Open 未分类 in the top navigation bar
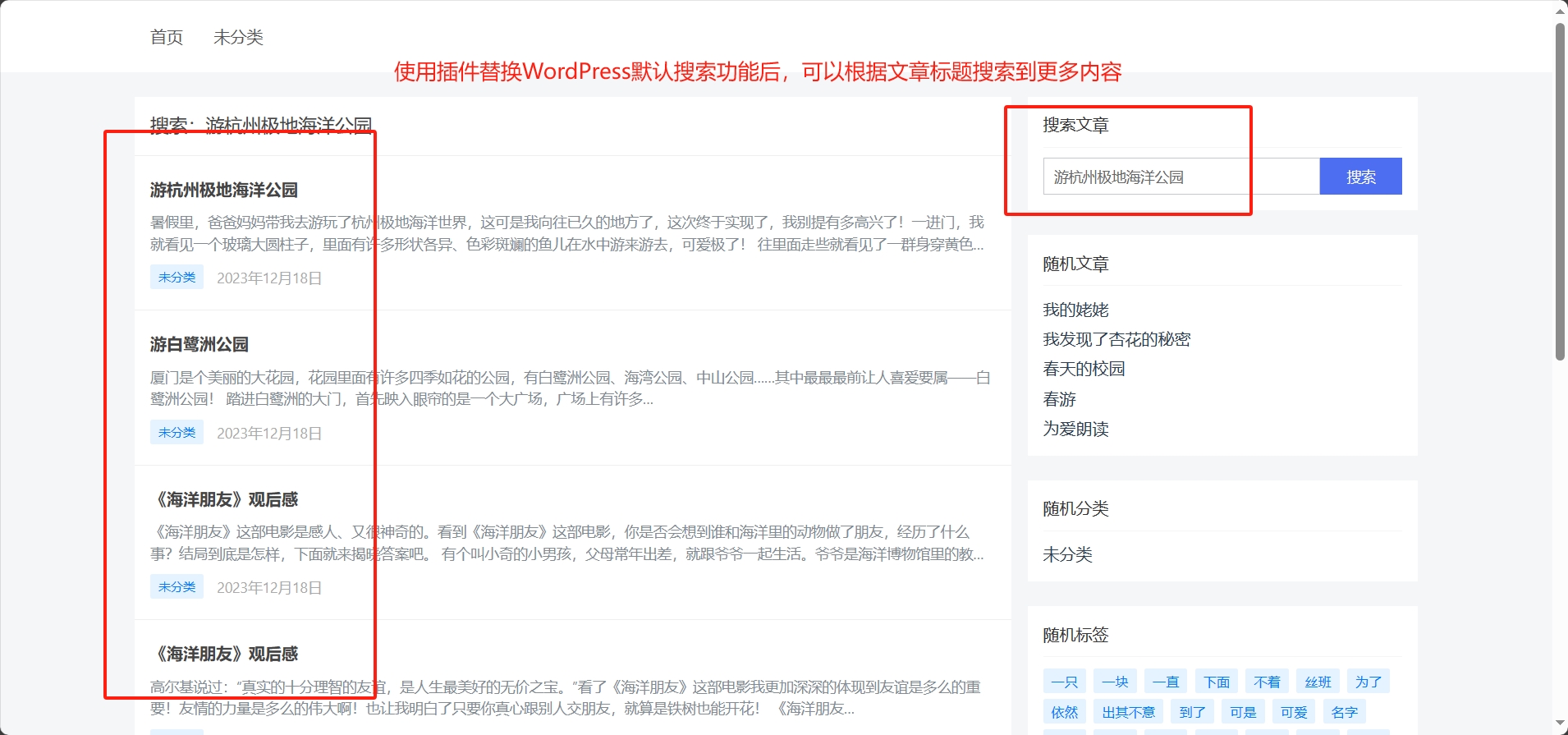This screenshot has height=735, width=1568. (238, 37)
